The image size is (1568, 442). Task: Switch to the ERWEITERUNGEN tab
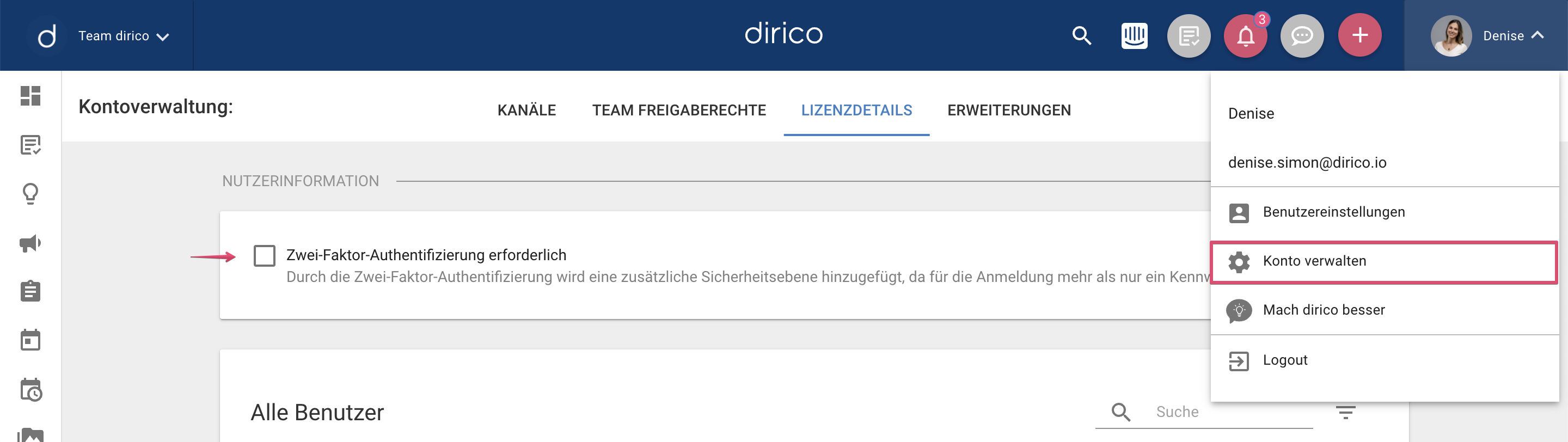pyautogui.click(x=1009, y=110)
